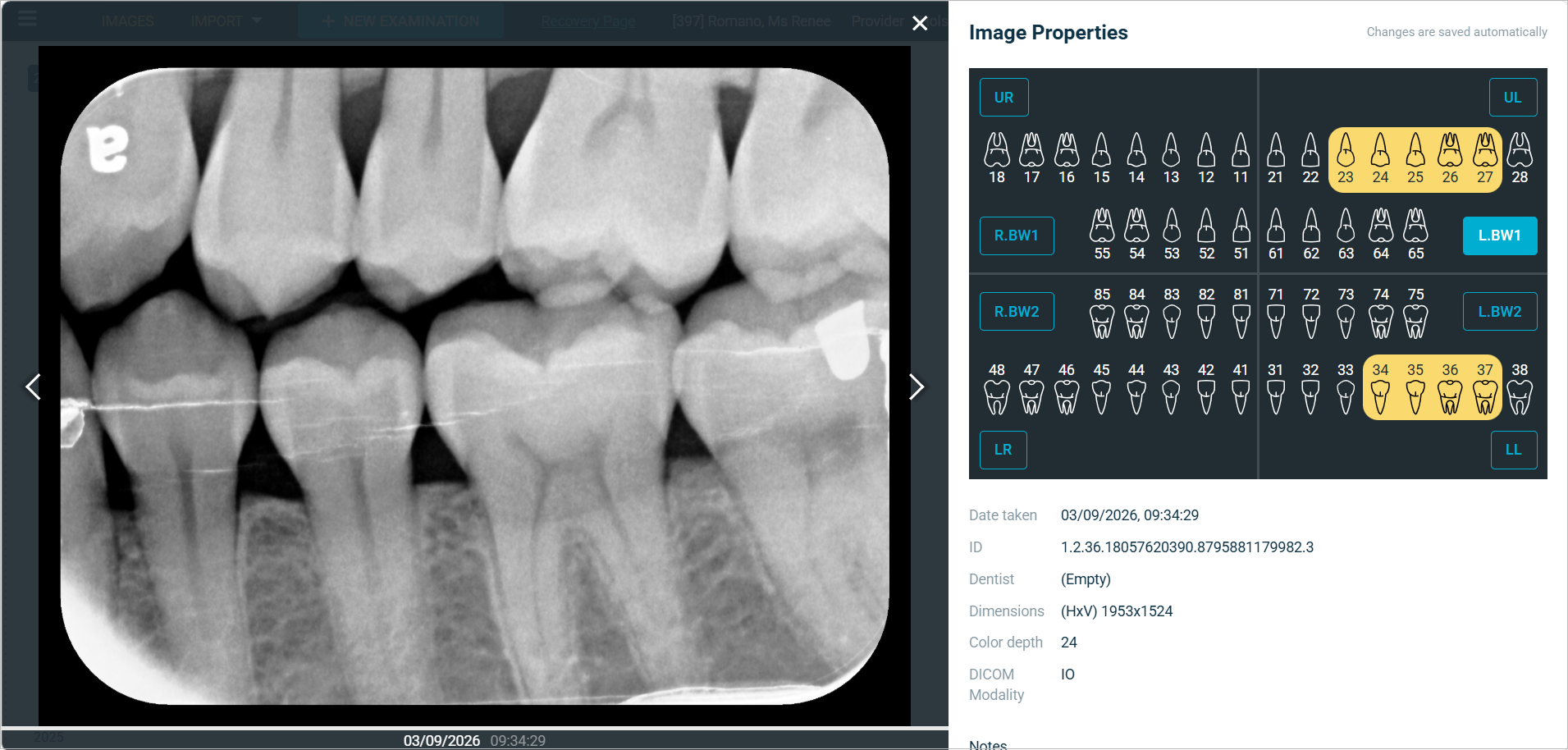Select primary tooth 55 icon

[1102, 235]
